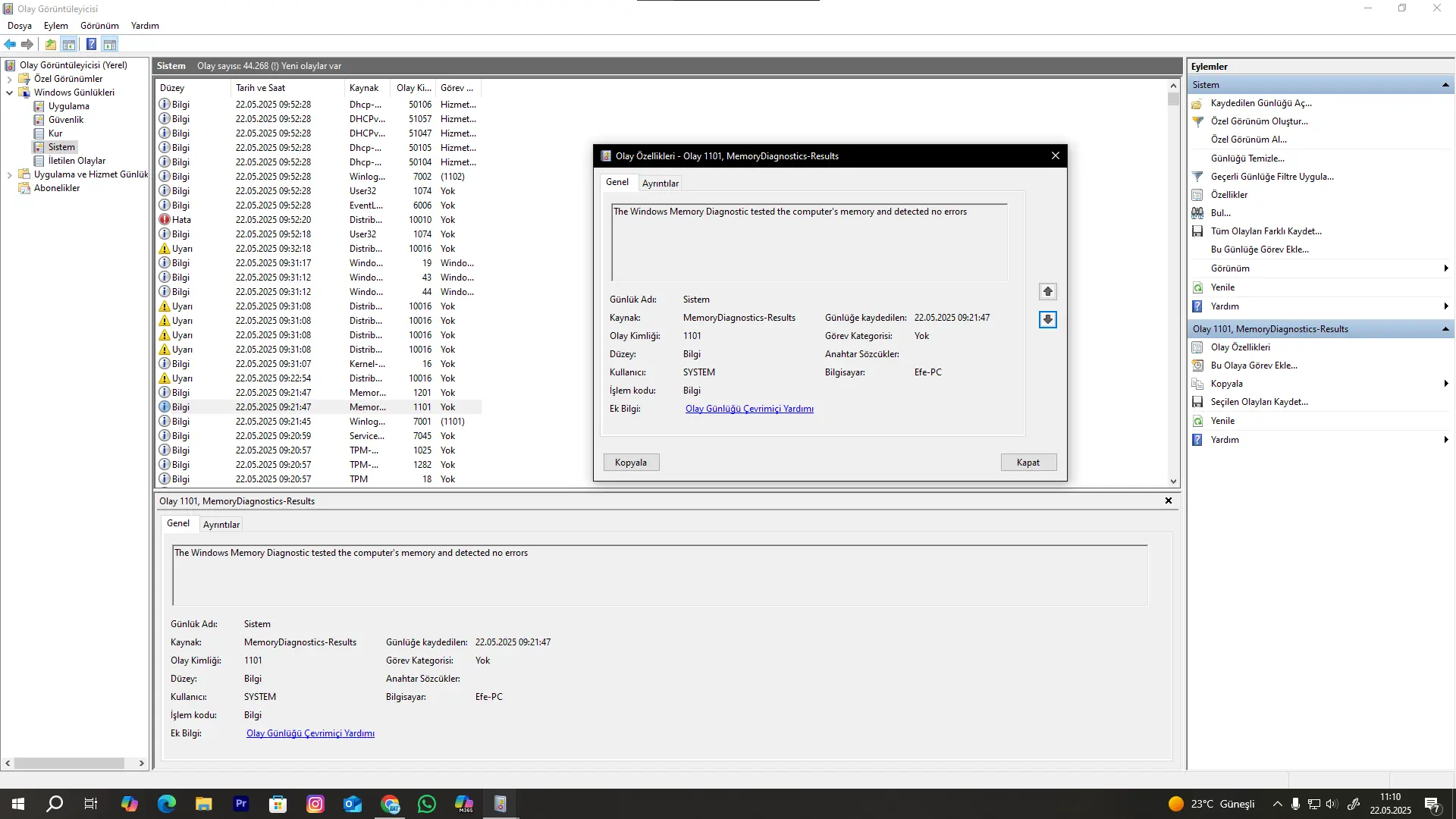Click Geçerli Günlüğe Filtre Uygula action

point(1272,177)
